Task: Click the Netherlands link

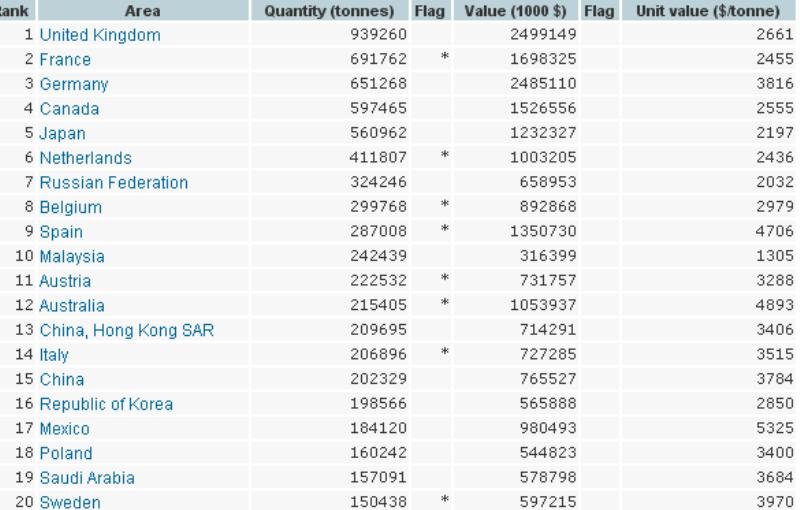Action: [86, 158]
